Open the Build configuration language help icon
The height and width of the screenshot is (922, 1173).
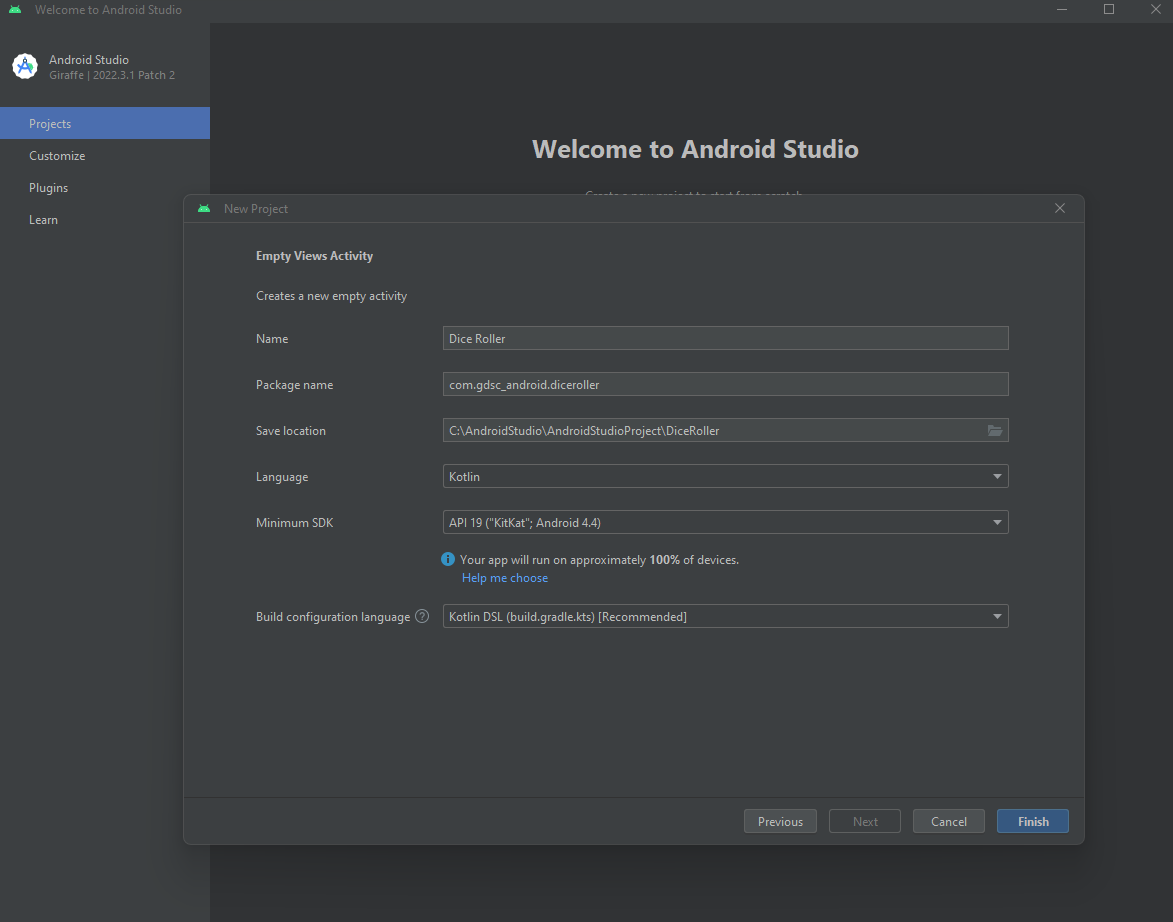coord(422,616)
